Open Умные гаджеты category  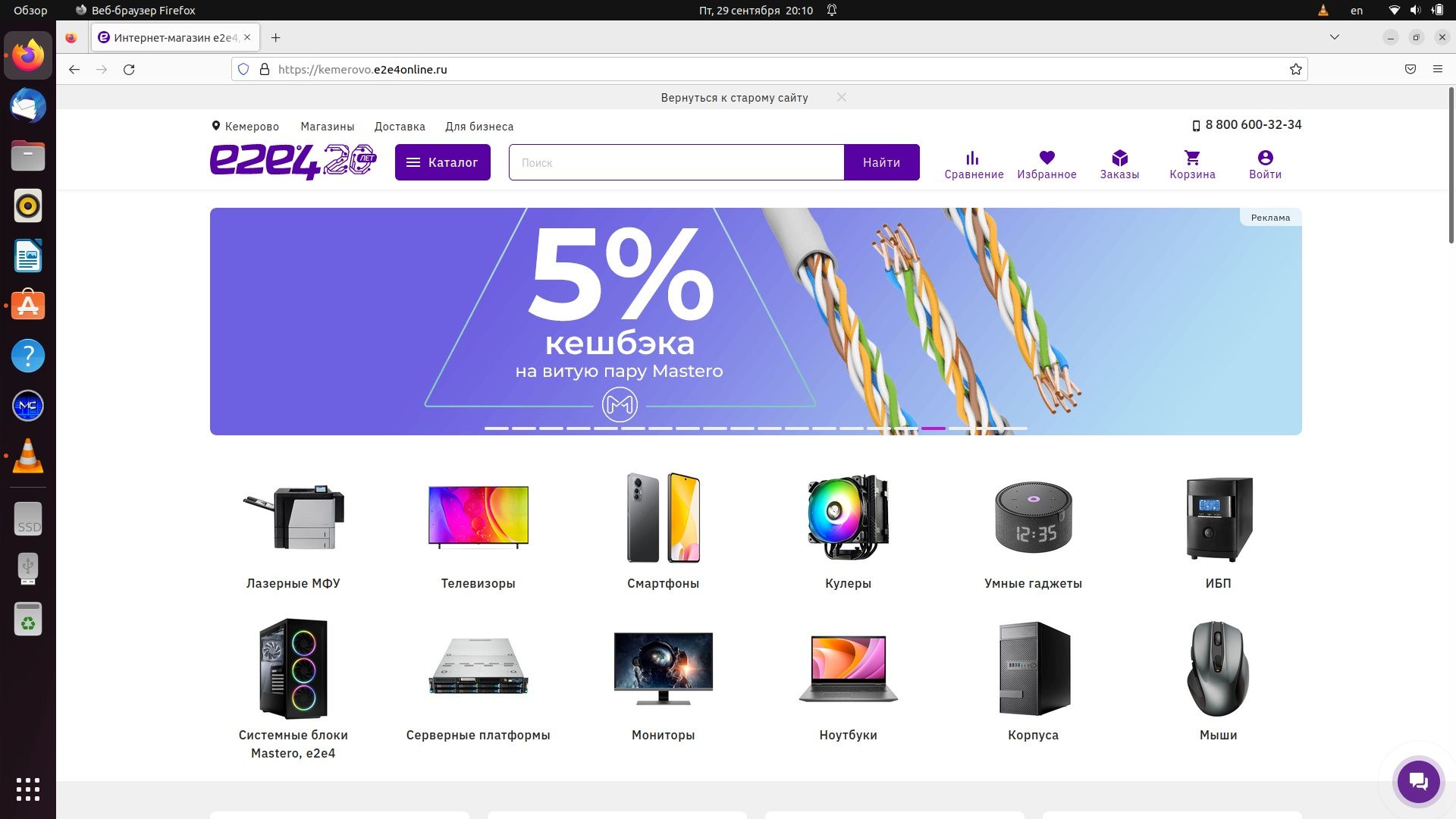(1033, 531)
